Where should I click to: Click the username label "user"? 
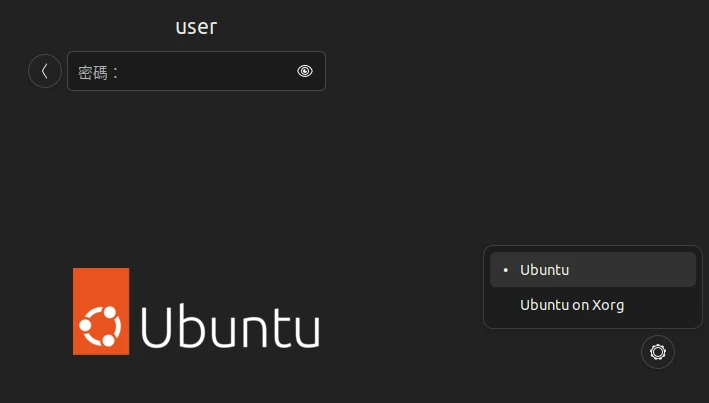click(x=196, y=27)
